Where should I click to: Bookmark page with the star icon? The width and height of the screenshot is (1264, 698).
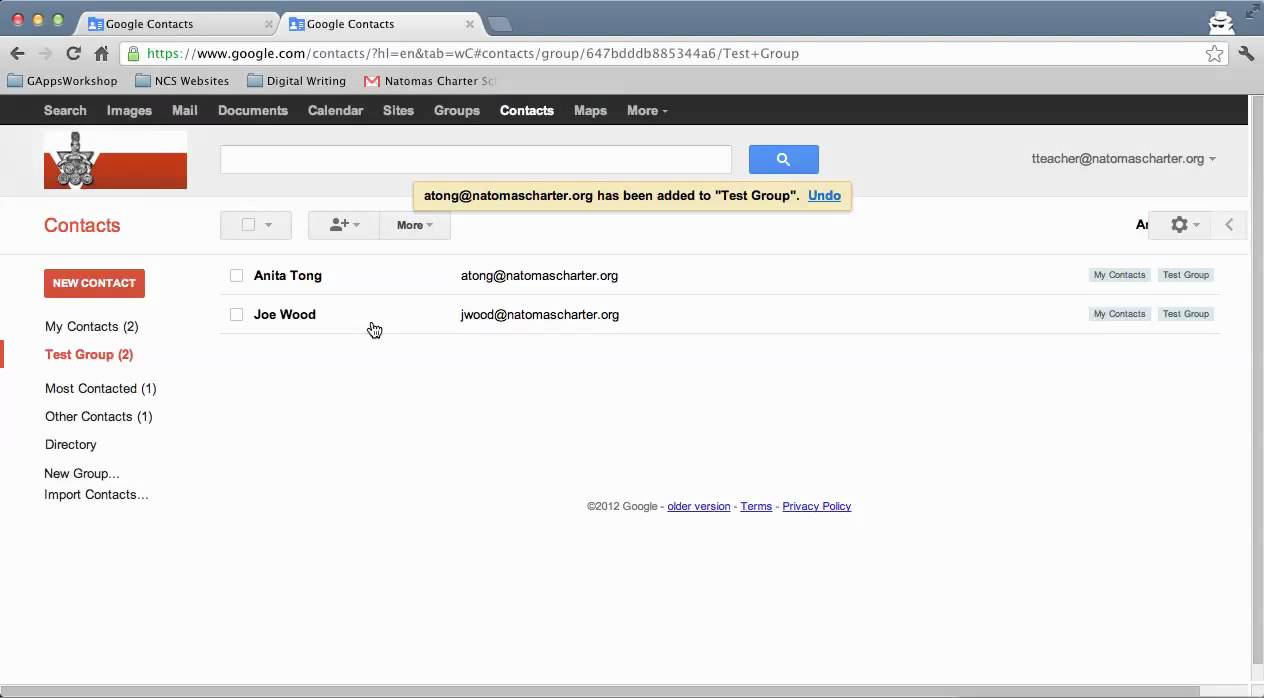(1214, 54)
